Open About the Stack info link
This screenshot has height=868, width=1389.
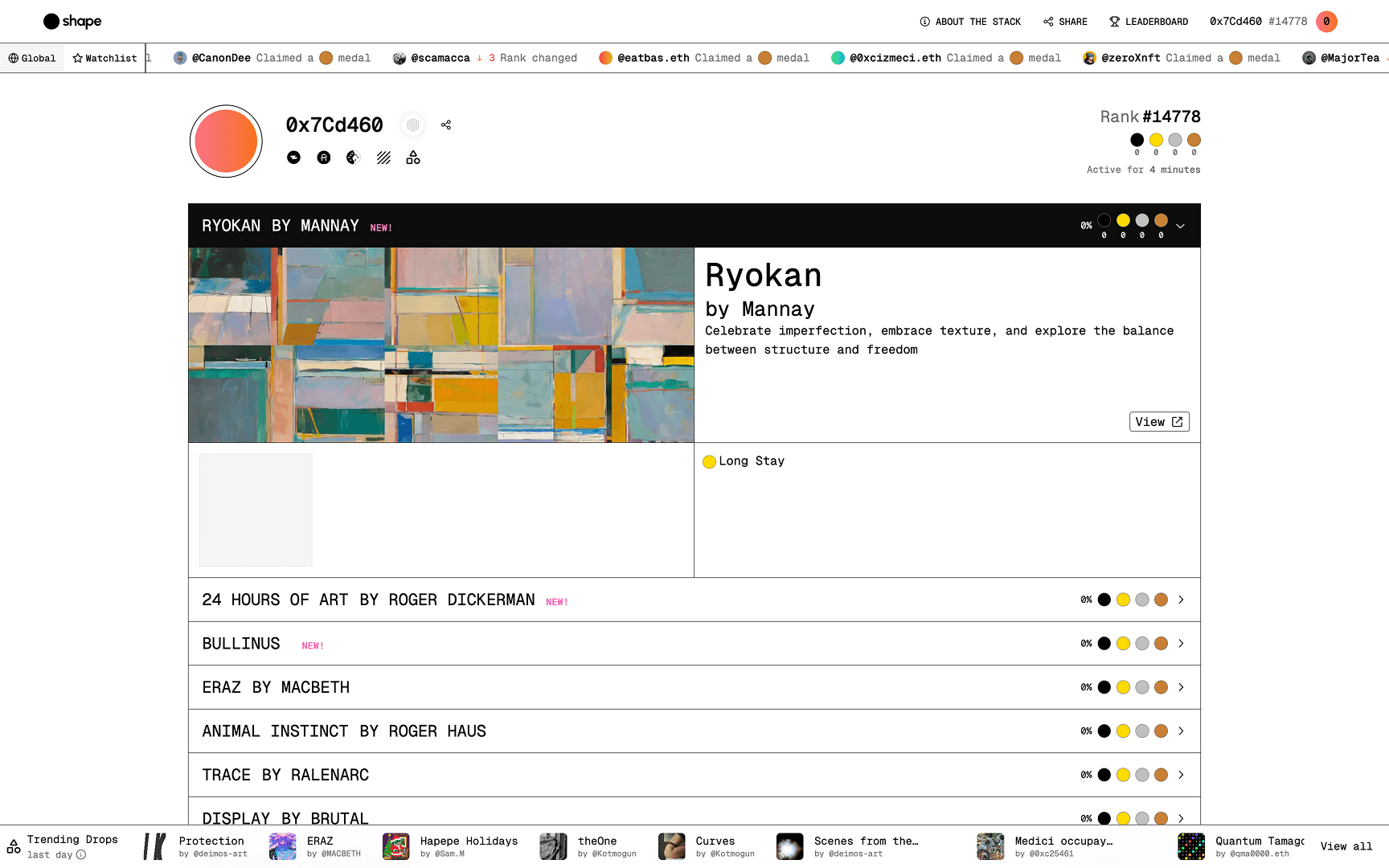970,22
